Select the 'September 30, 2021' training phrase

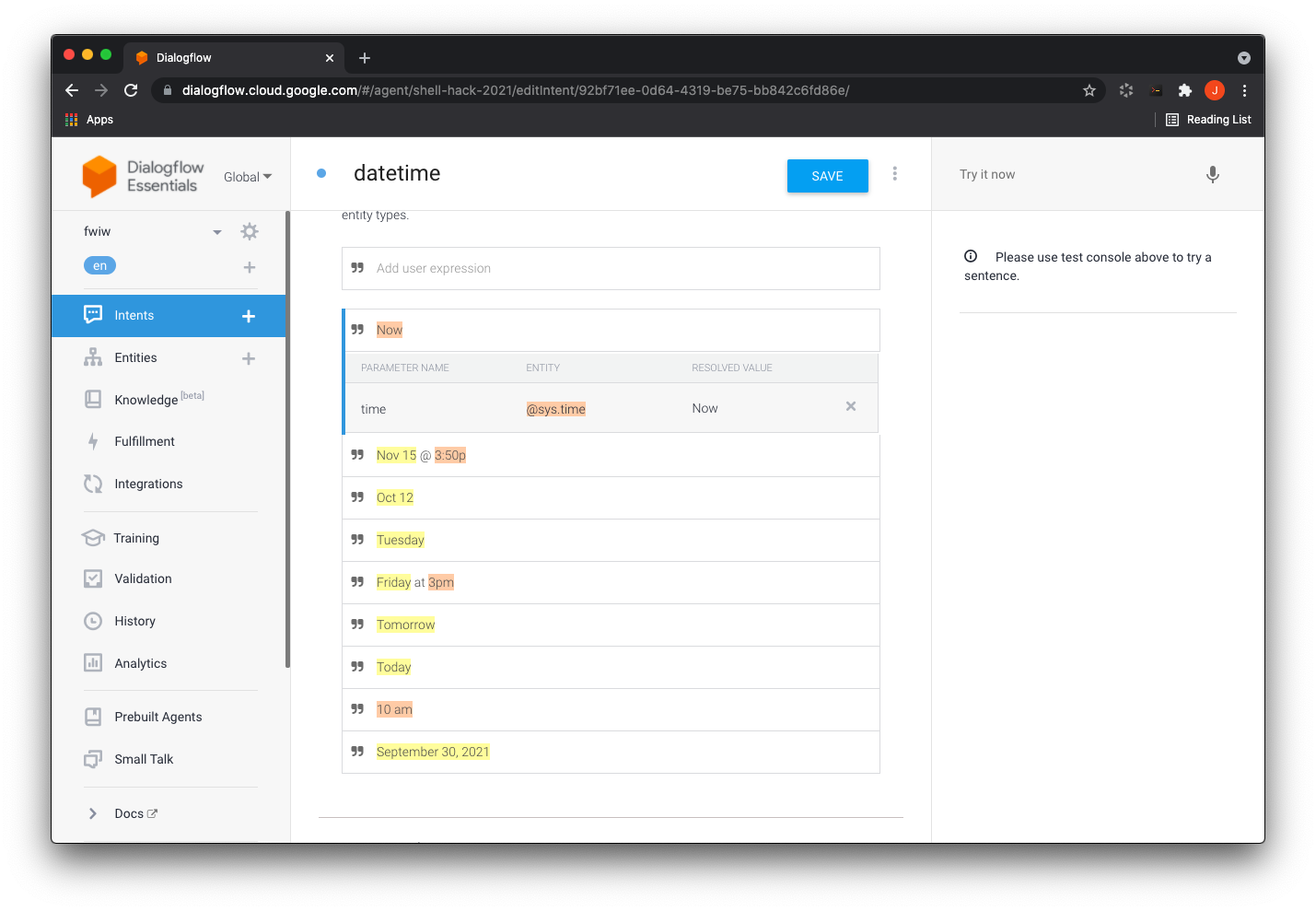tap(611, 752)
